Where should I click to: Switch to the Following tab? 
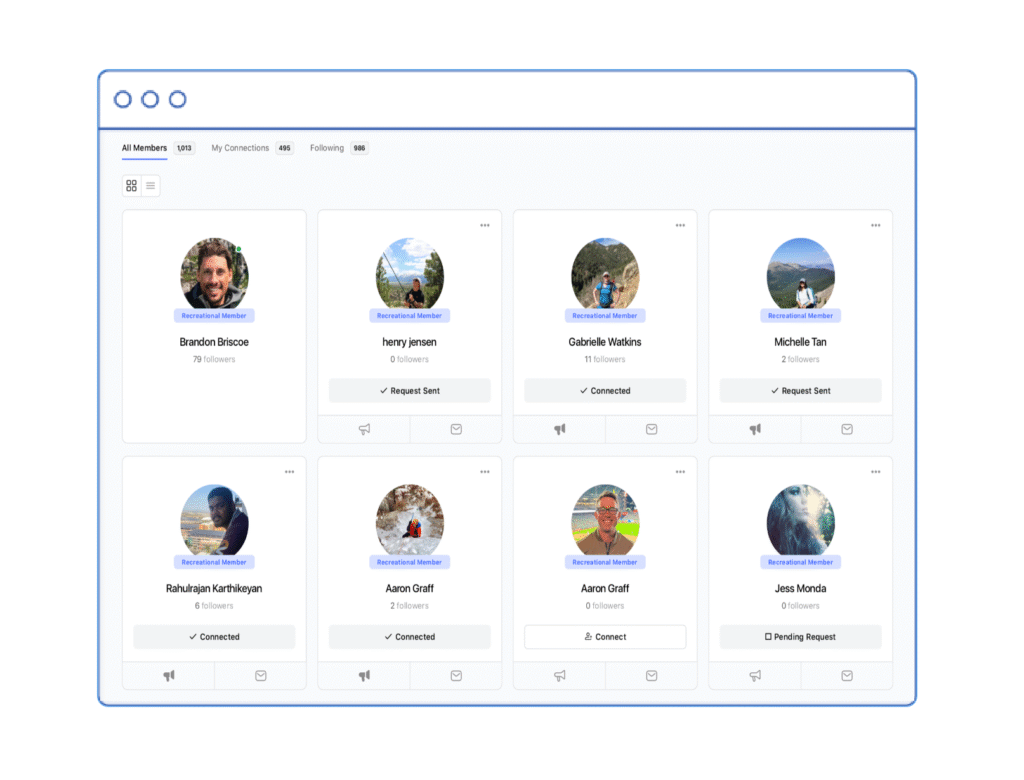tap(327, 148)
